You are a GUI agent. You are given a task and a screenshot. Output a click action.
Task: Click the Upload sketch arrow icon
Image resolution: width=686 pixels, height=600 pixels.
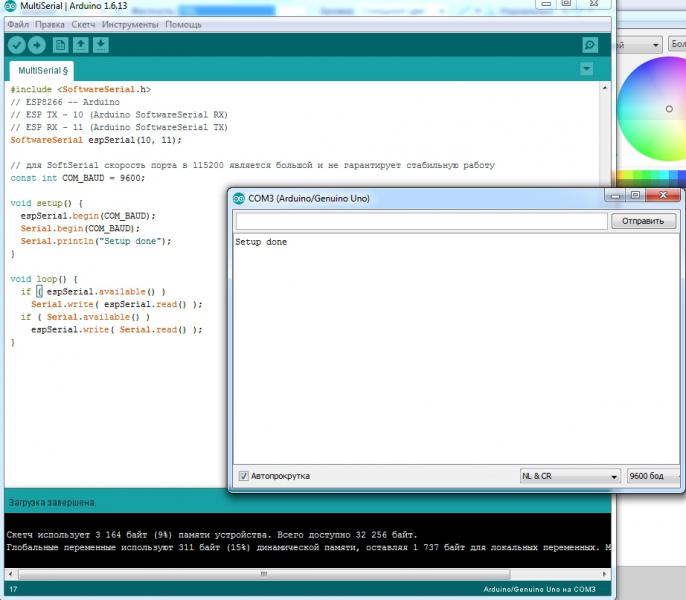tap(37, 45)
